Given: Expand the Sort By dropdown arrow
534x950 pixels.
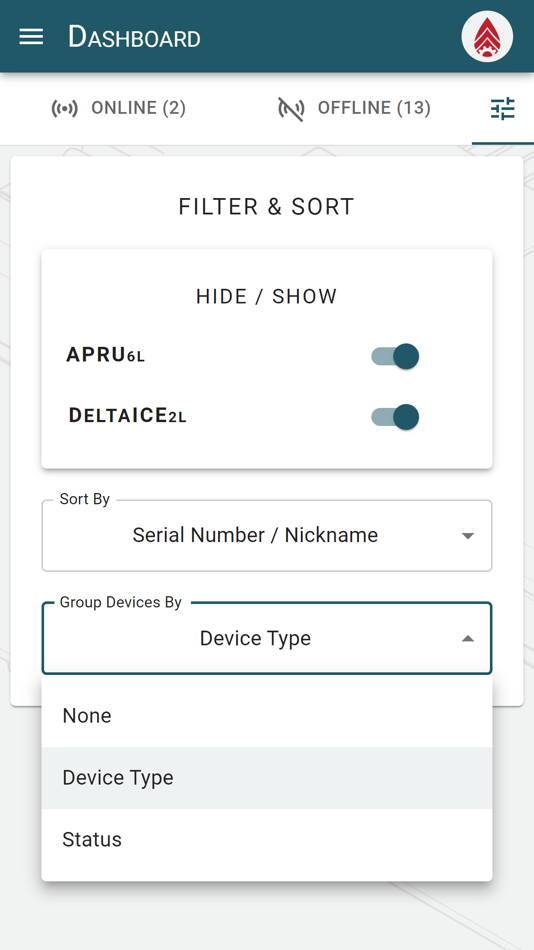Looking at the screenshot, I should tap(467, 536).
